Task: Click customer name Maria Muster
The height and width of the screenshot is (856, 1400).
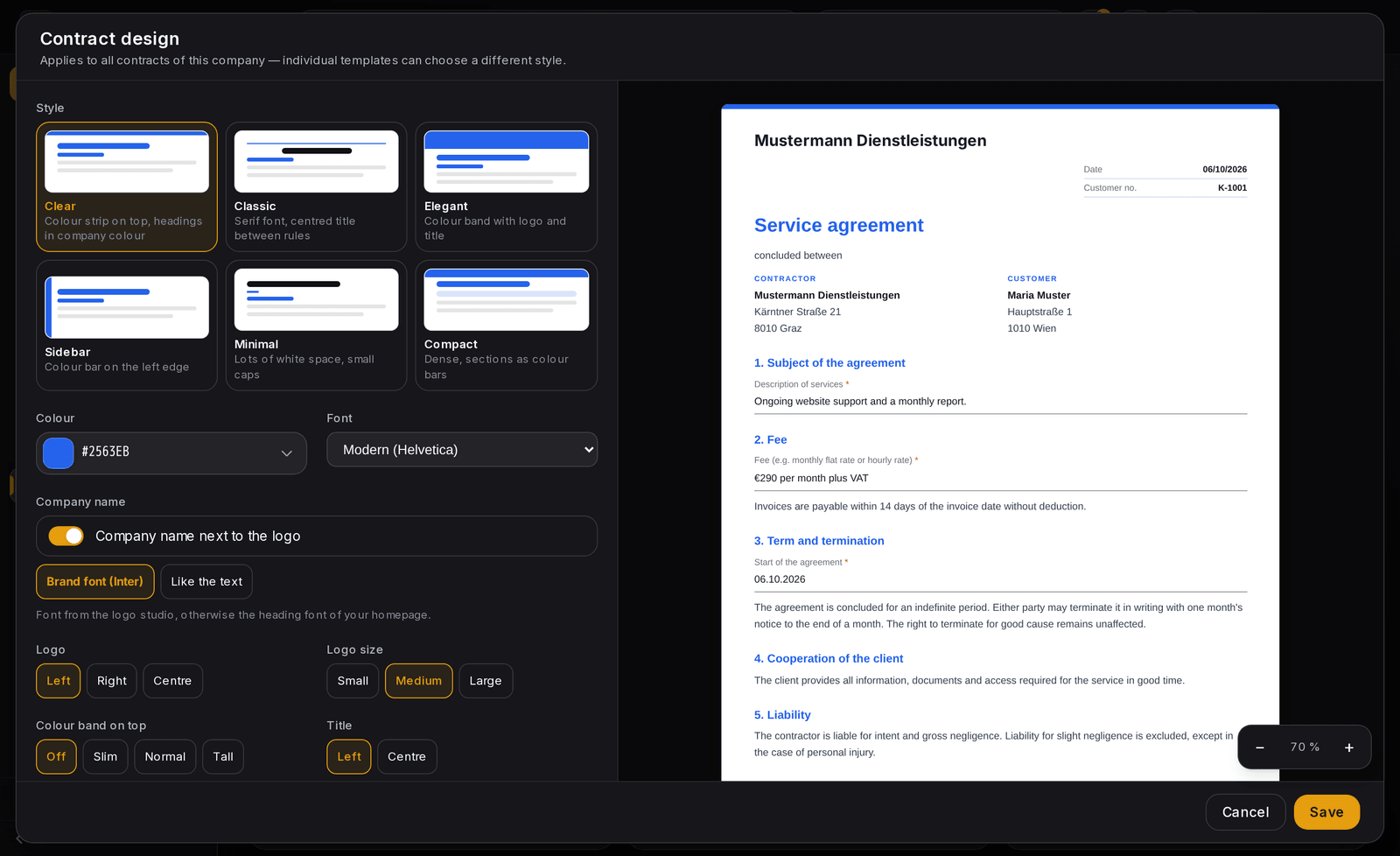Action: pyautogui.click(x=1039, y=296)
